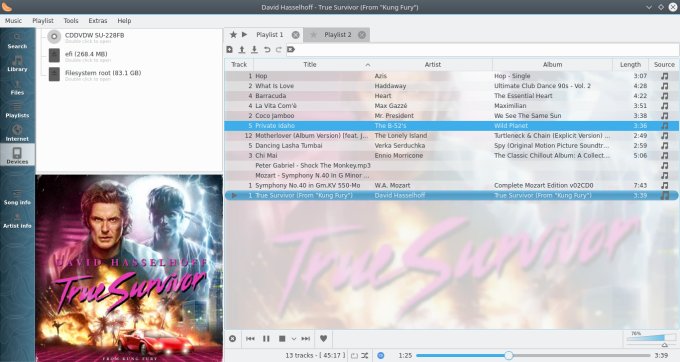The height and width of the screenshot is (362, 680).
Task: Adjust the volume slider at 76%
Action: (x=651, y=339)
